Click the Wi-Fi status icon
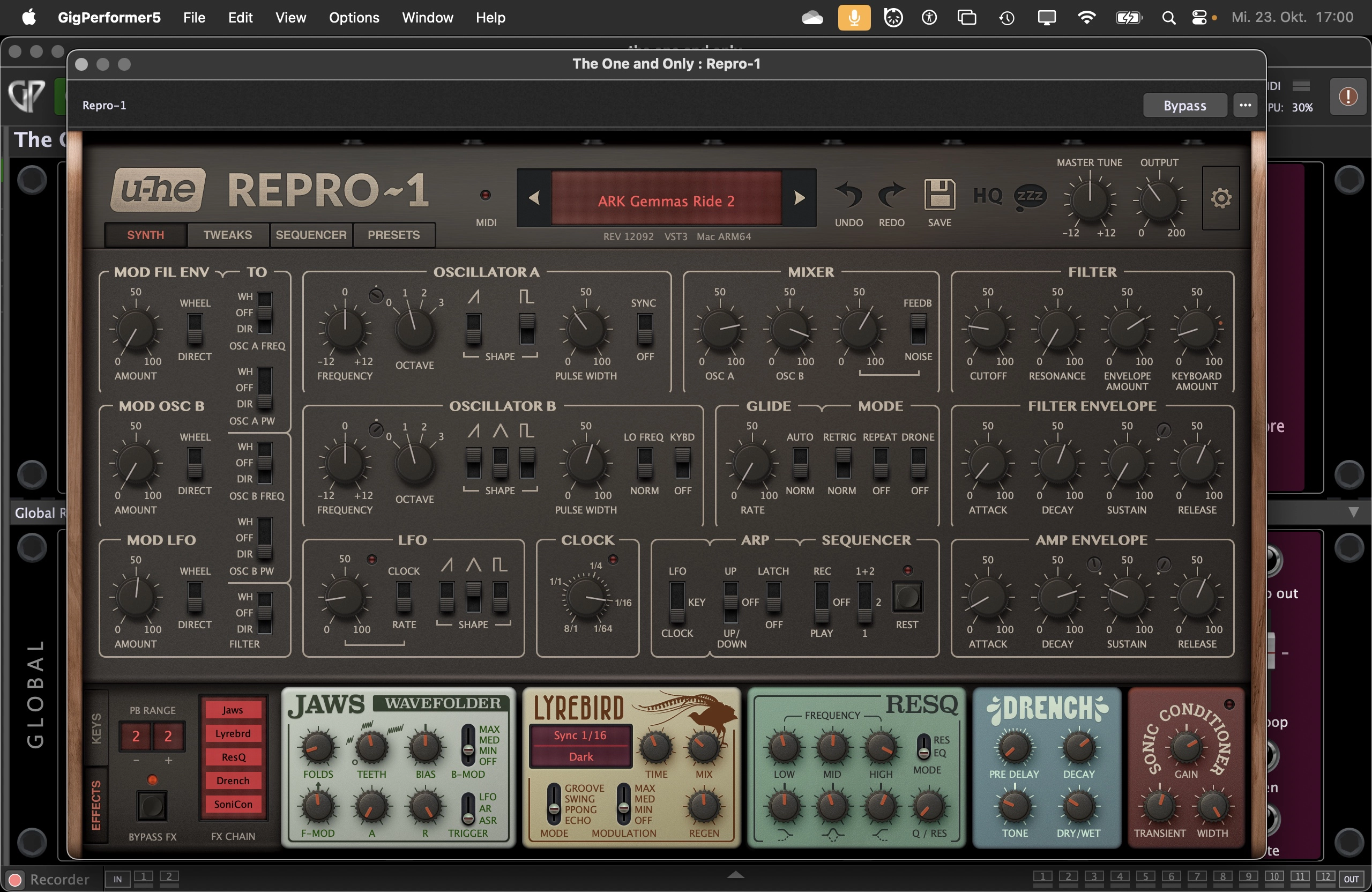 (1087, 18)
